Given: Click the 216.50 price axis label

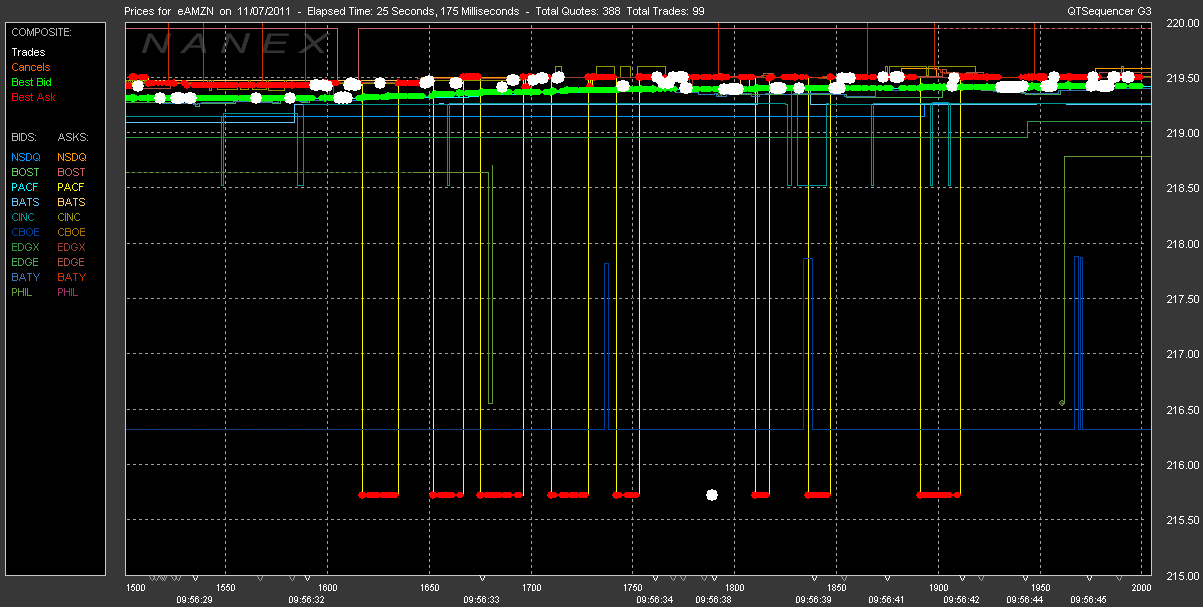Looking at the screenshot, I should point(1183,410).
